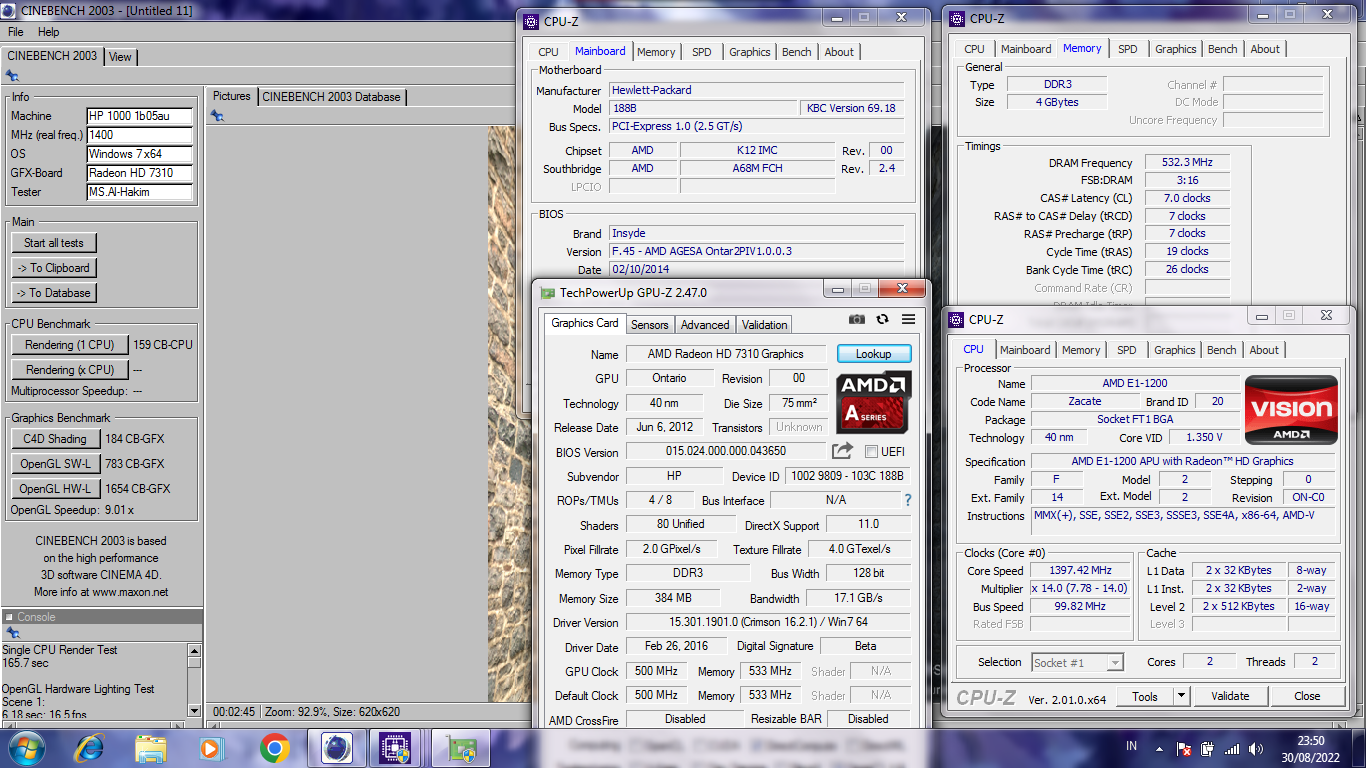This screenshot has width=1366, height=768.
Task: Click the IN language indicator in taskbar
Action: click(x=1131, y=747)
